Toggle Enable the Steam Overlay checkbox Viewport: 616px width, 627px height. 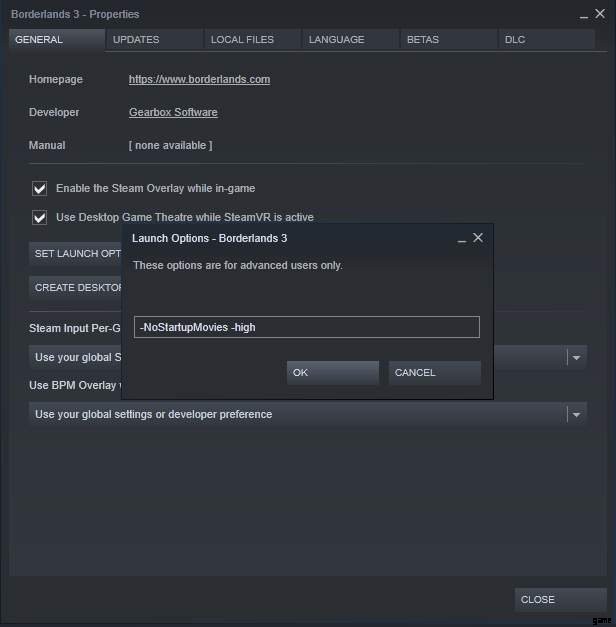(39, 188)
